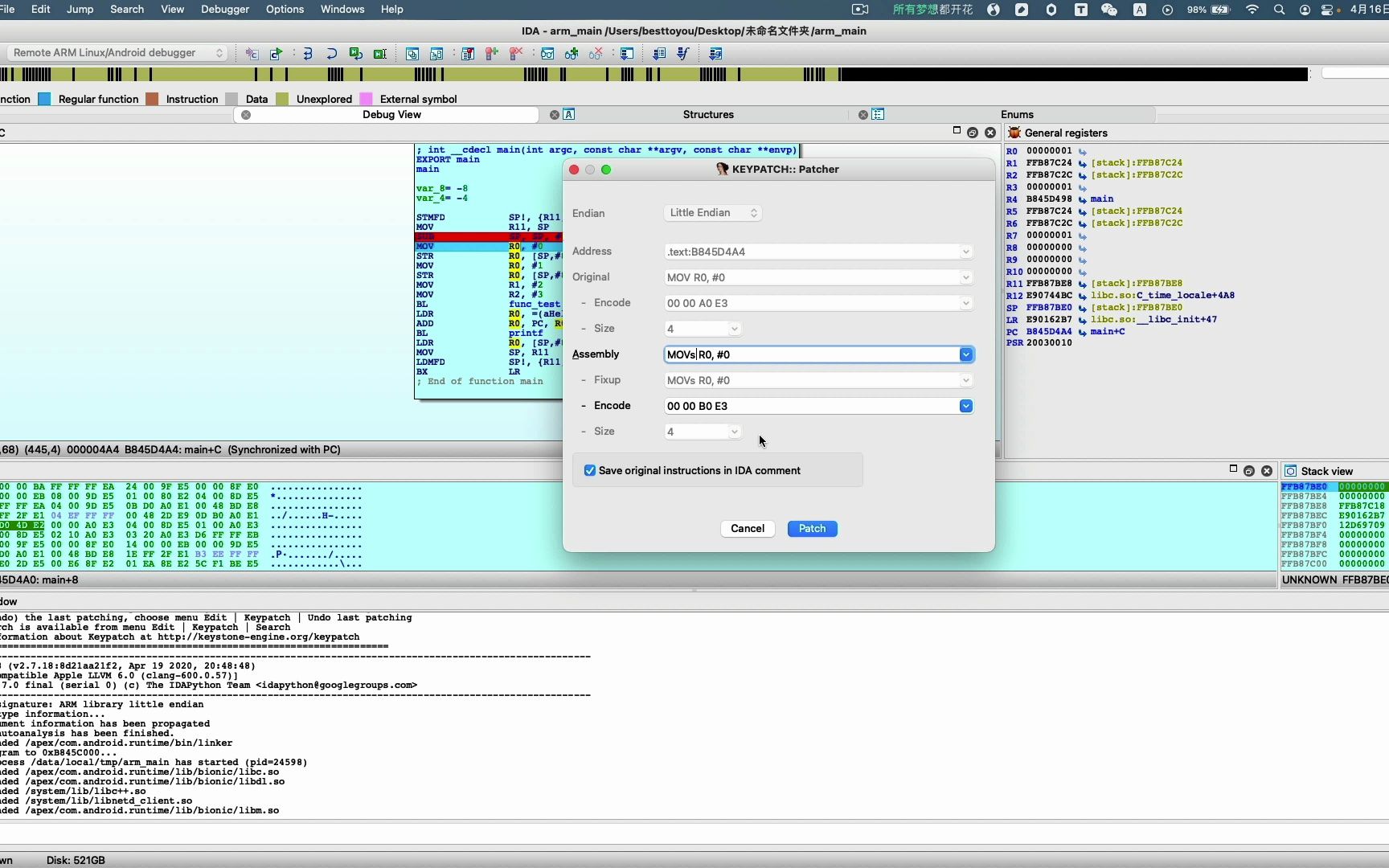
Task: Click the EXPORT main line in disassembly
Action: tap(448, 159)
